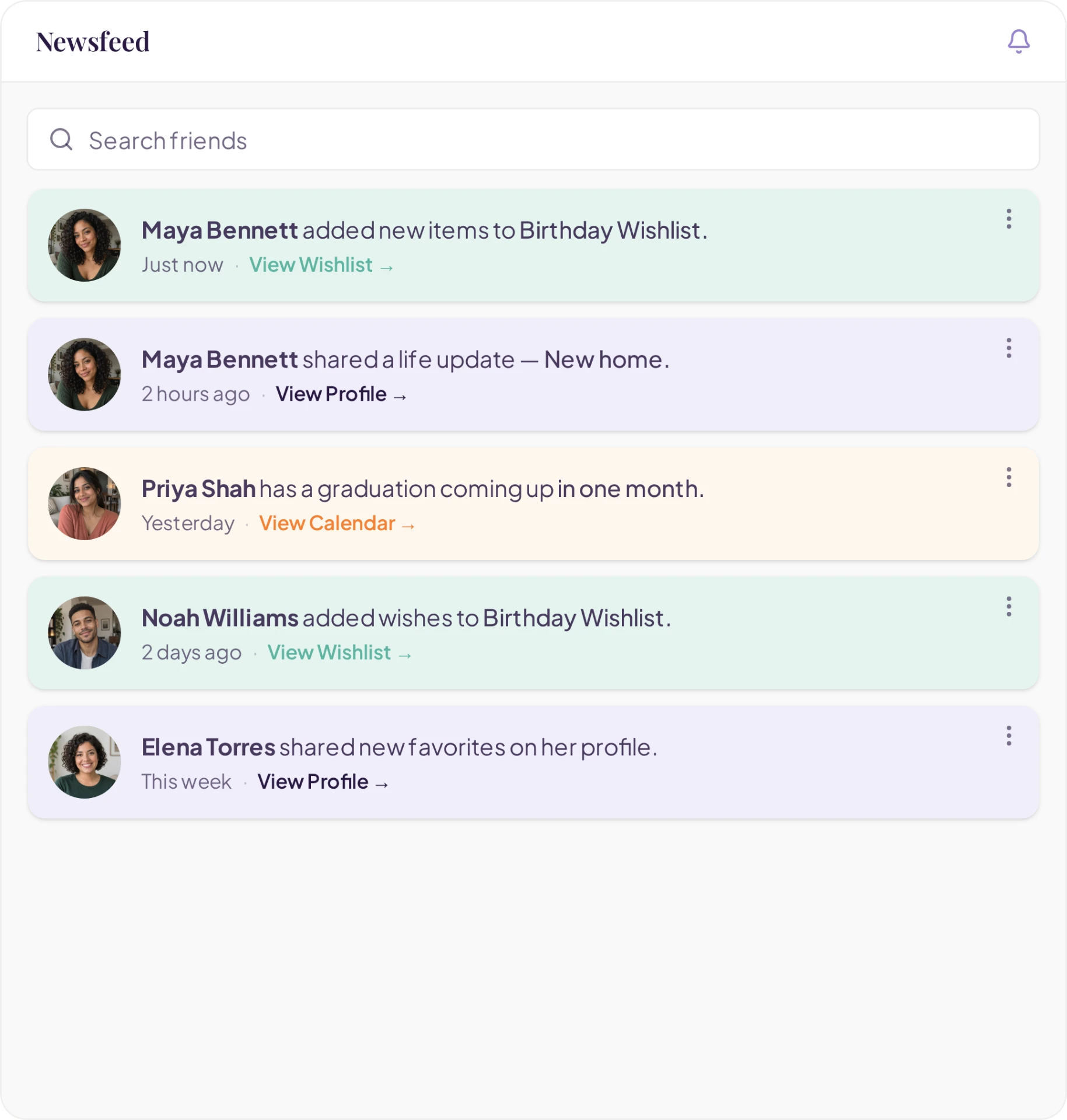This screenshot has height=1120, width=1067.
Task: Click Maya Bennett's avatar on life update card
Action: [85, 374]
